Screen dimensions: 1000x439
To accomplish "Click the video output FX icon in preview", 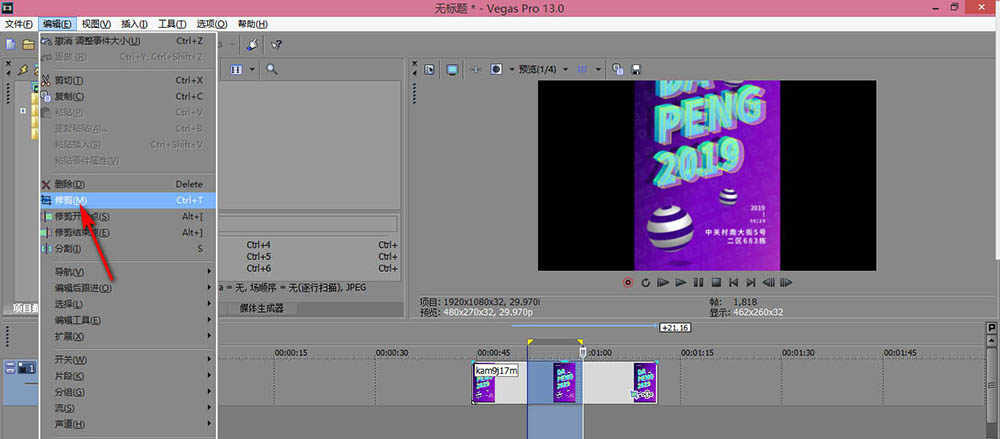I will tap(475, 69).
